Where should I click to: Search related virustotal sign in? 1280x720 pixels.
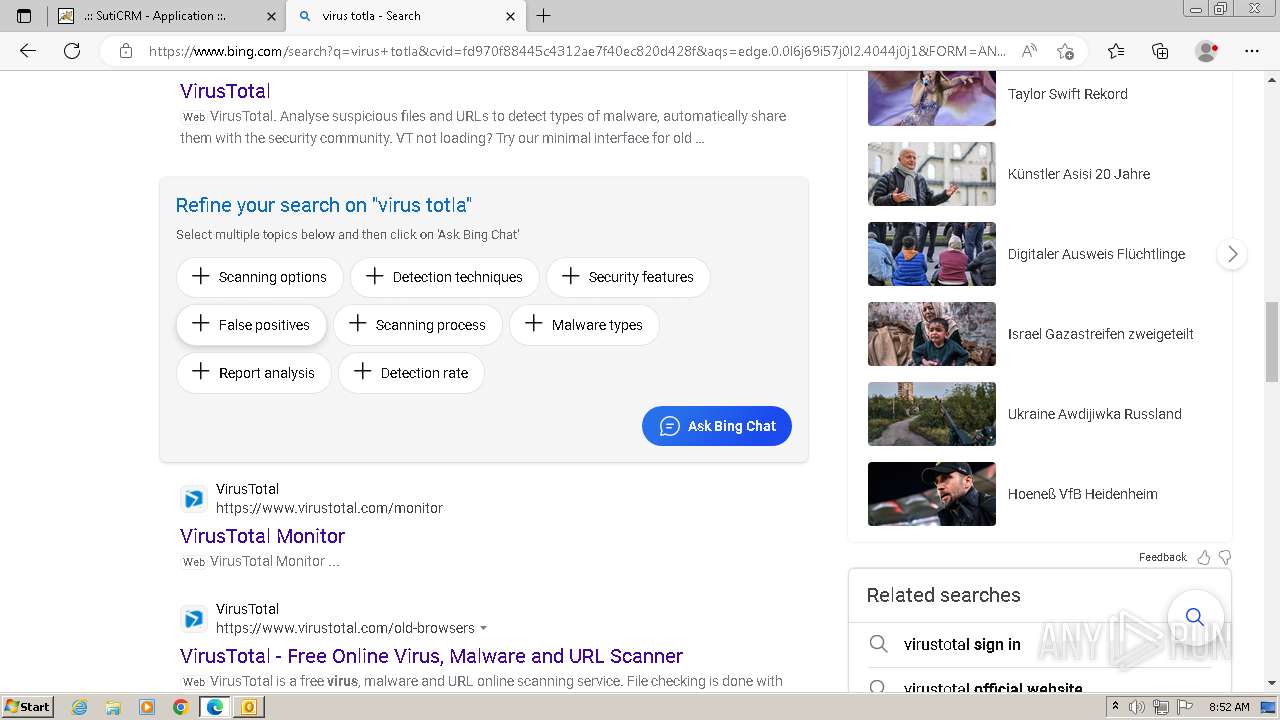962,644
